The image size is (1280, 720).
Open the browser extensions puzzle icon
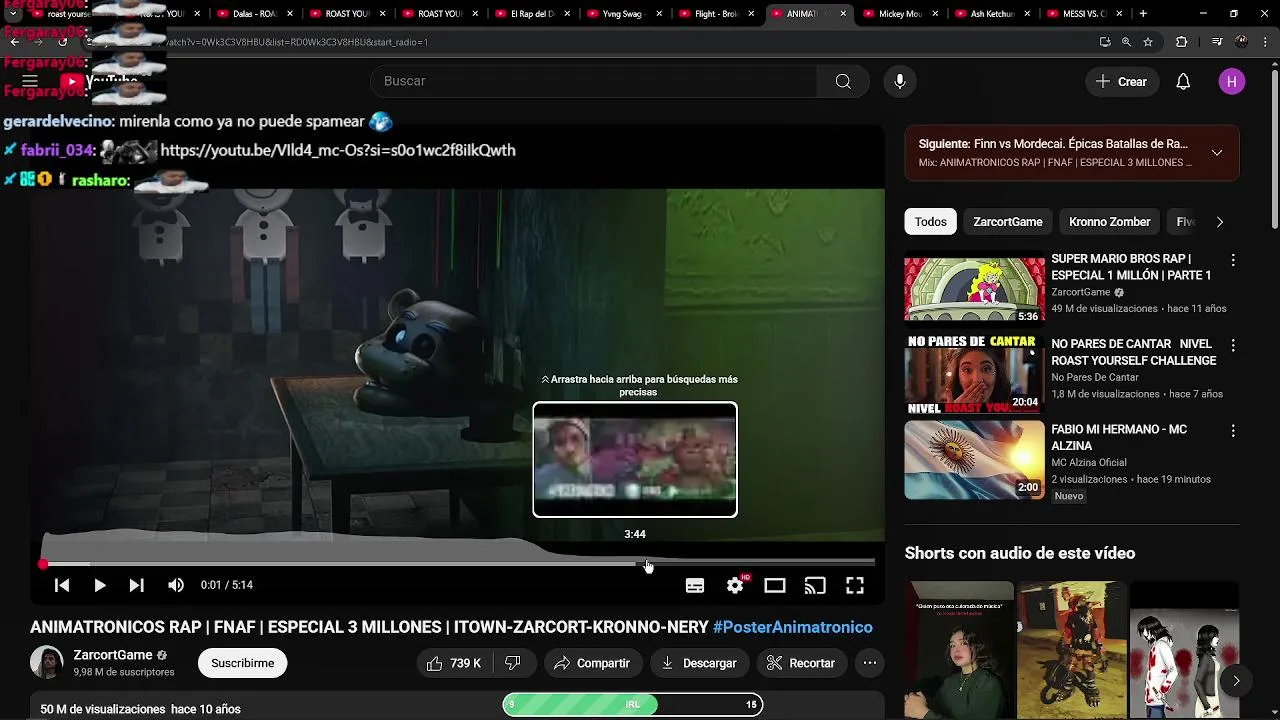(1181, 42)
